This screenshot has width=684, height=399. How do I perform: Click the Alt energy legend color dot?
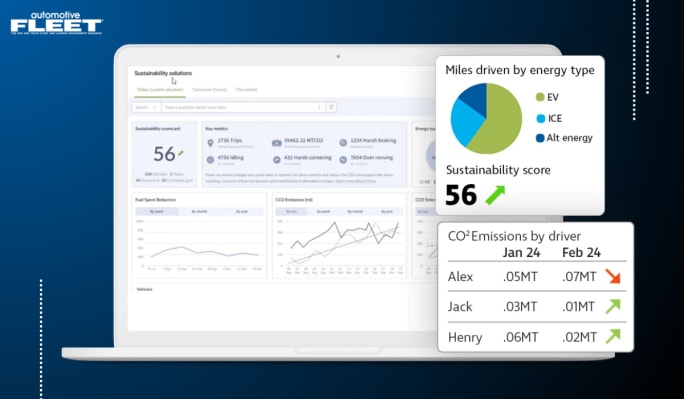point(540,138)
